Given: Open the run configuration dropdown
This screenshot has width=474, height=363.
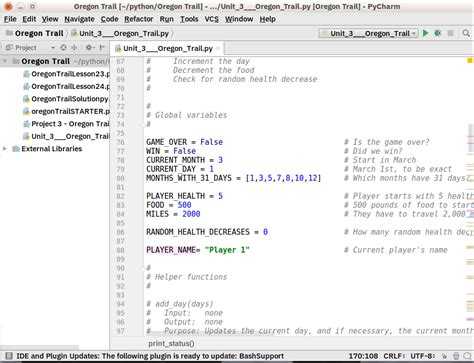Looking at the screenshot, I should click(x=368, y=33).
